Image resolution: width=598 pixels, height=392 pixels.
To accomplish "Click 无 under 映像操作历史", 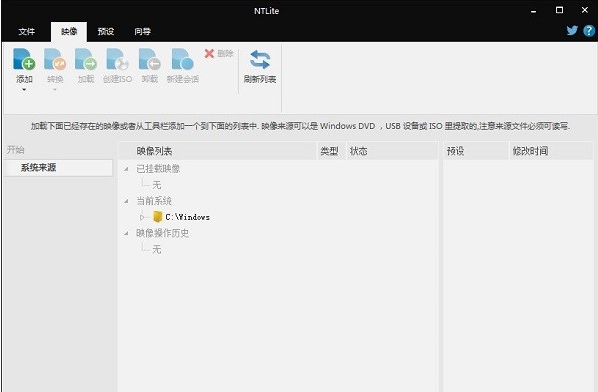I will tap(157, 249).
